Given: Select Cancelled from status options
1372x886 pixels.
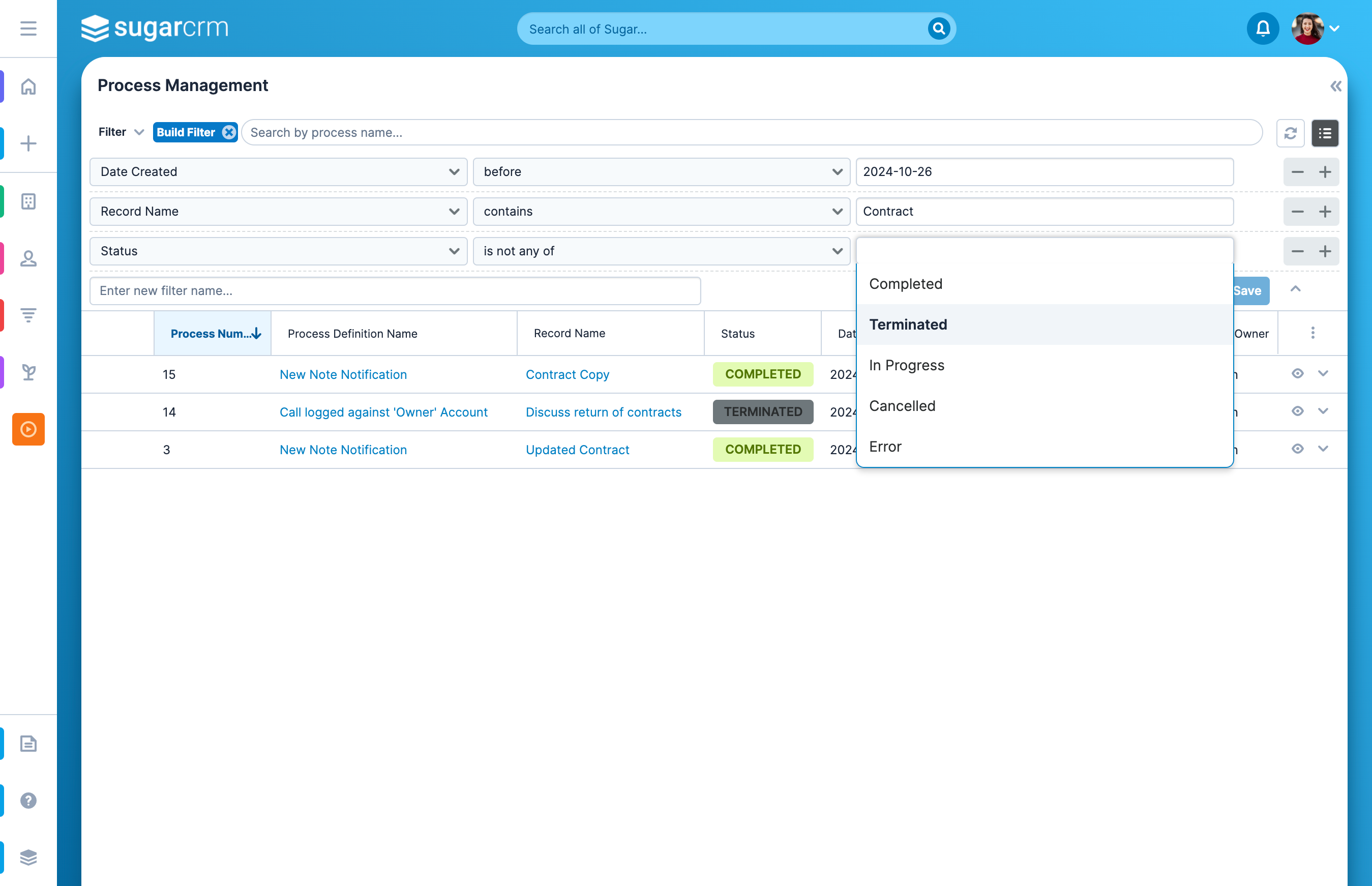Looking at the screenshot, I should [x=1045, y=406].
